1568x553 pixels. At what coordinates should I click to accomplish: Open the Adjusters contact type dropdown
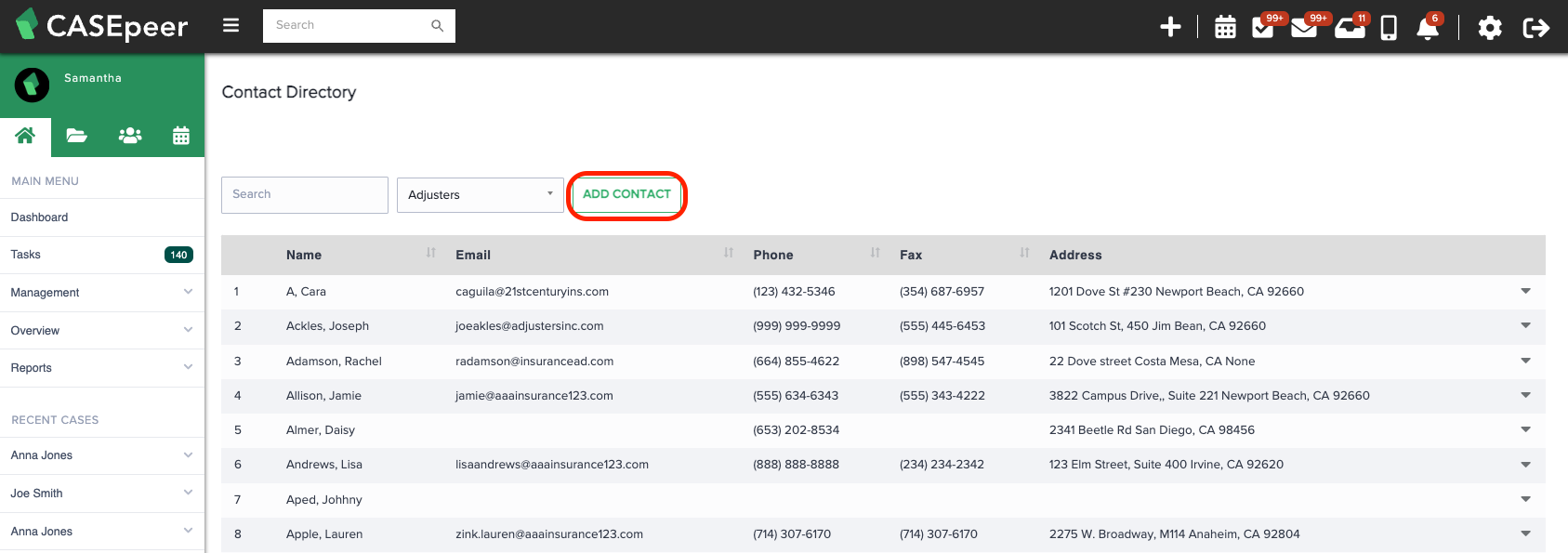pos(481,195)
